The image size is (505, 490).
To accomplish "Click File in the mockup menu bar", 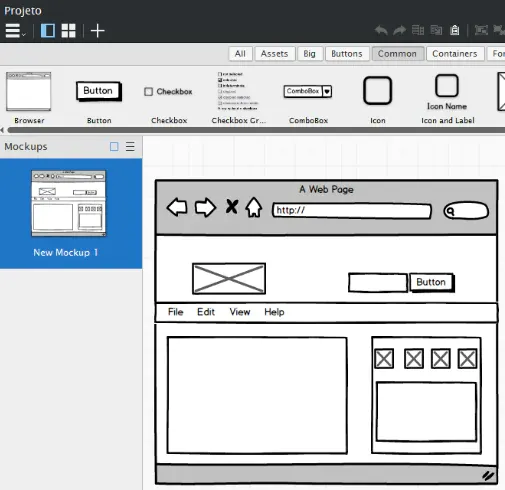I will [x=176, y=312].
